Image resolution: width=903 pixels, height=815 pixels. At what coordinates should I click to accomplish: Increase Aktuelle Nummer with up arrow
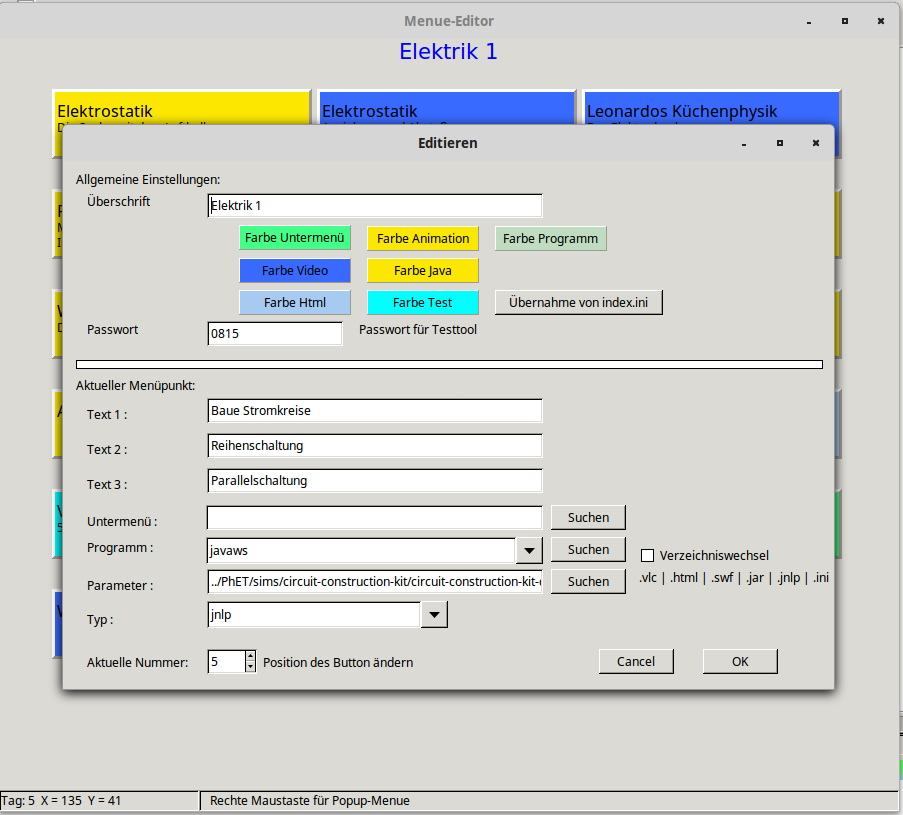pyautogui.click(x=250, y=656)
